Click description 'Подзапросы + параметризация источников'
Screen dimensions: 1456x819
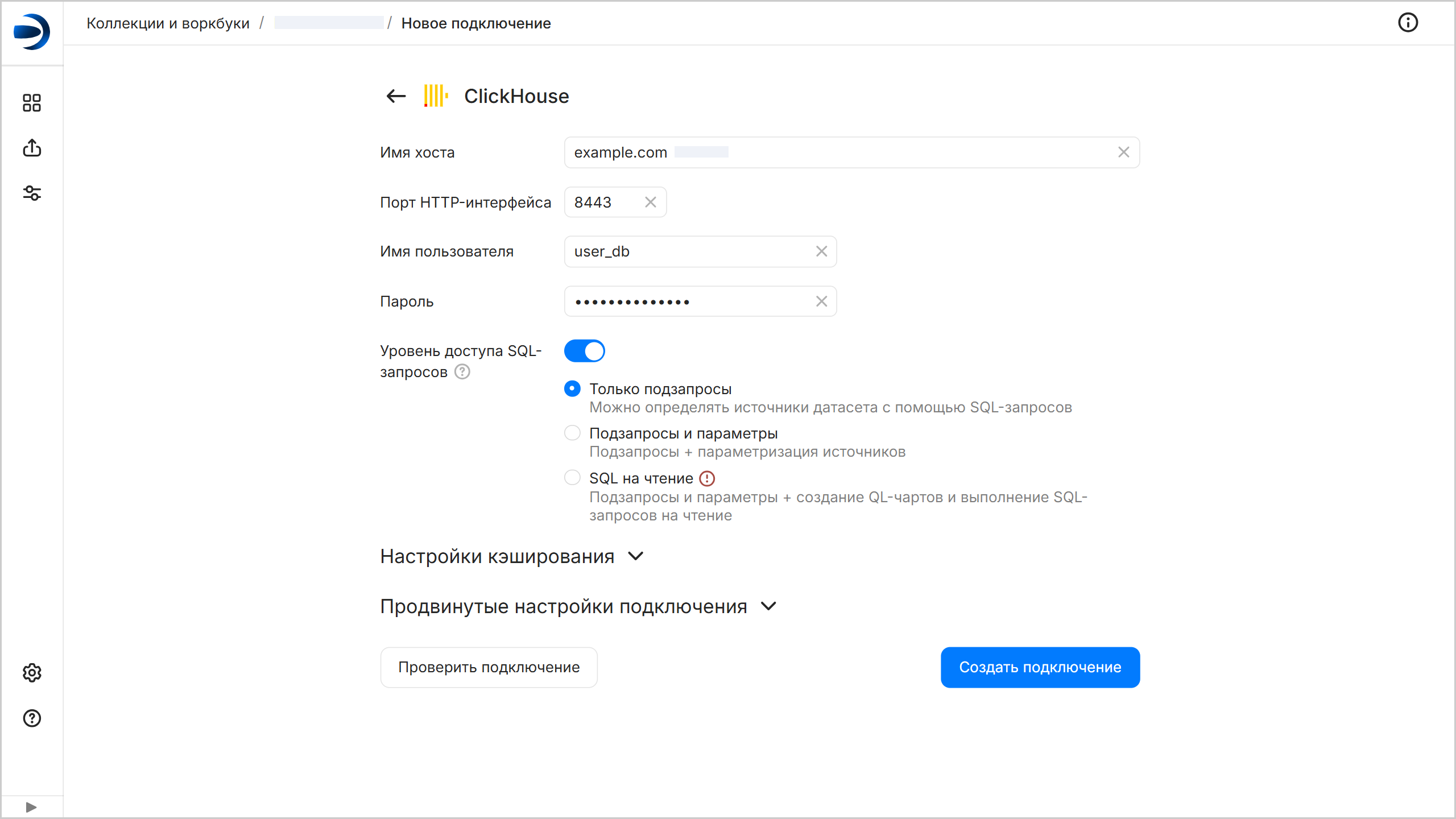[747, 452]
